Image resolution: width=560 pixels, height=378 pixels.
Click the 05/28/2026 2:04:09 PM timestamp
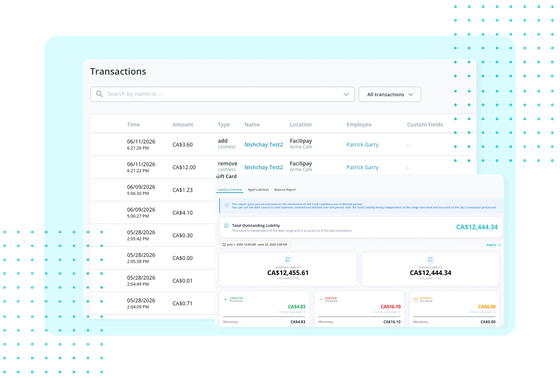(x=141, y=303)
